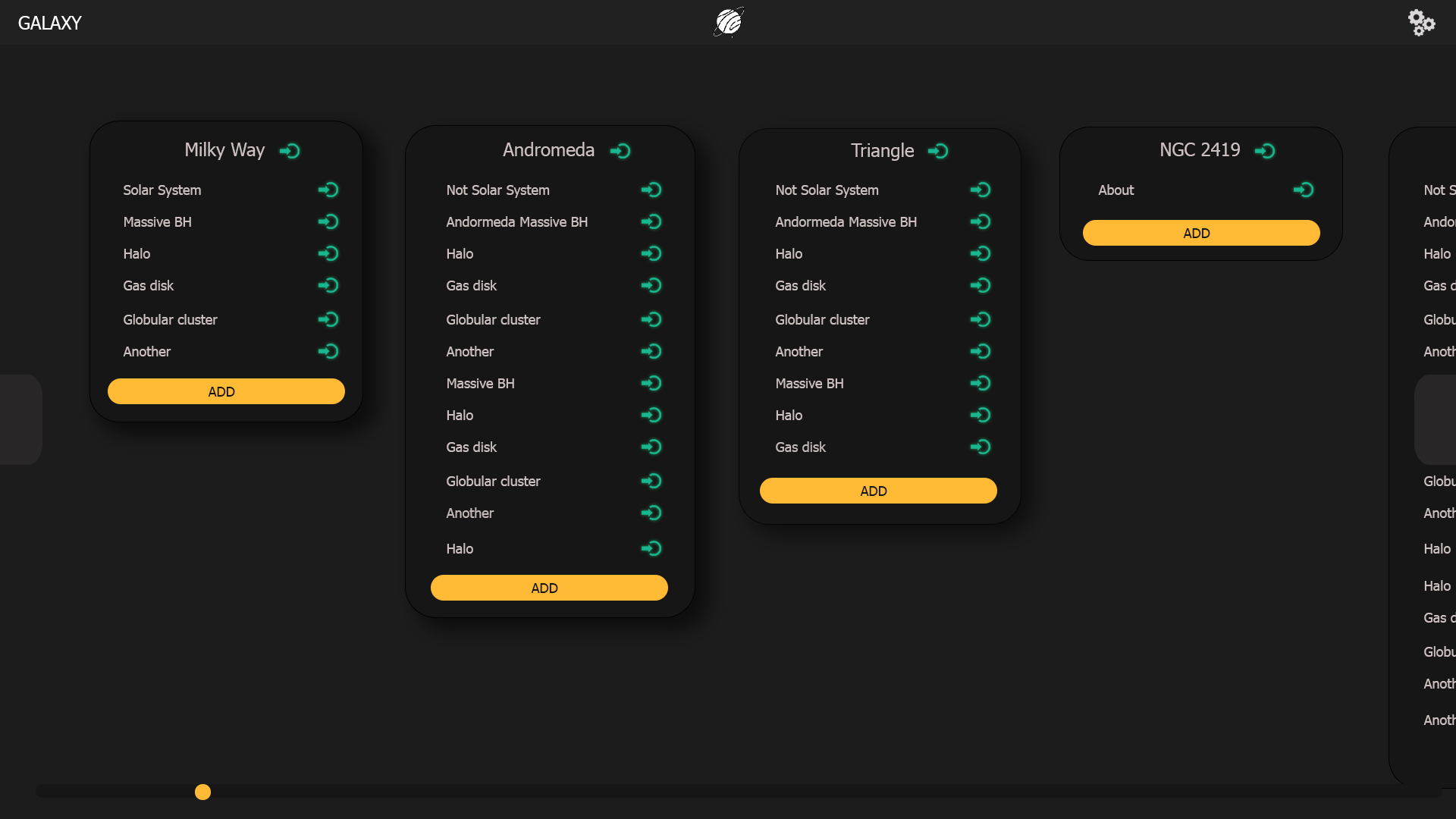1456x819 pixels.
Task: Open Globular cluster arrow in Milky Way
Action: point(328,319)
